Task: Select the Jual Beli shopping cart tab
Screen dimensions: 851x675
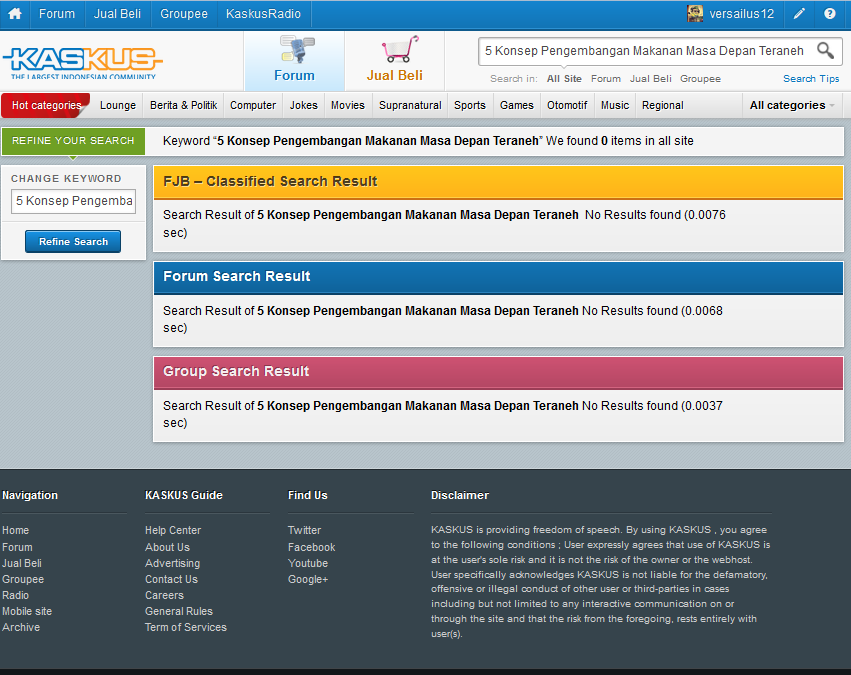Action: click(395, 60)
